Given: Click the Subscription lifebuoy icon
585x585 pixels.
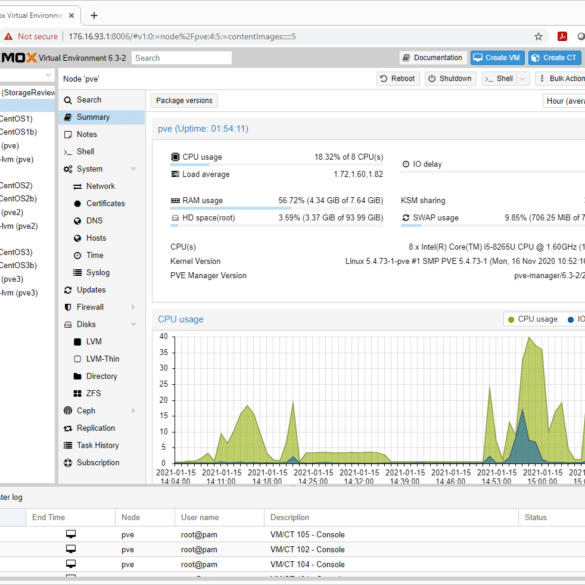Looking at the screenshot, I should [x=68, y=463].
